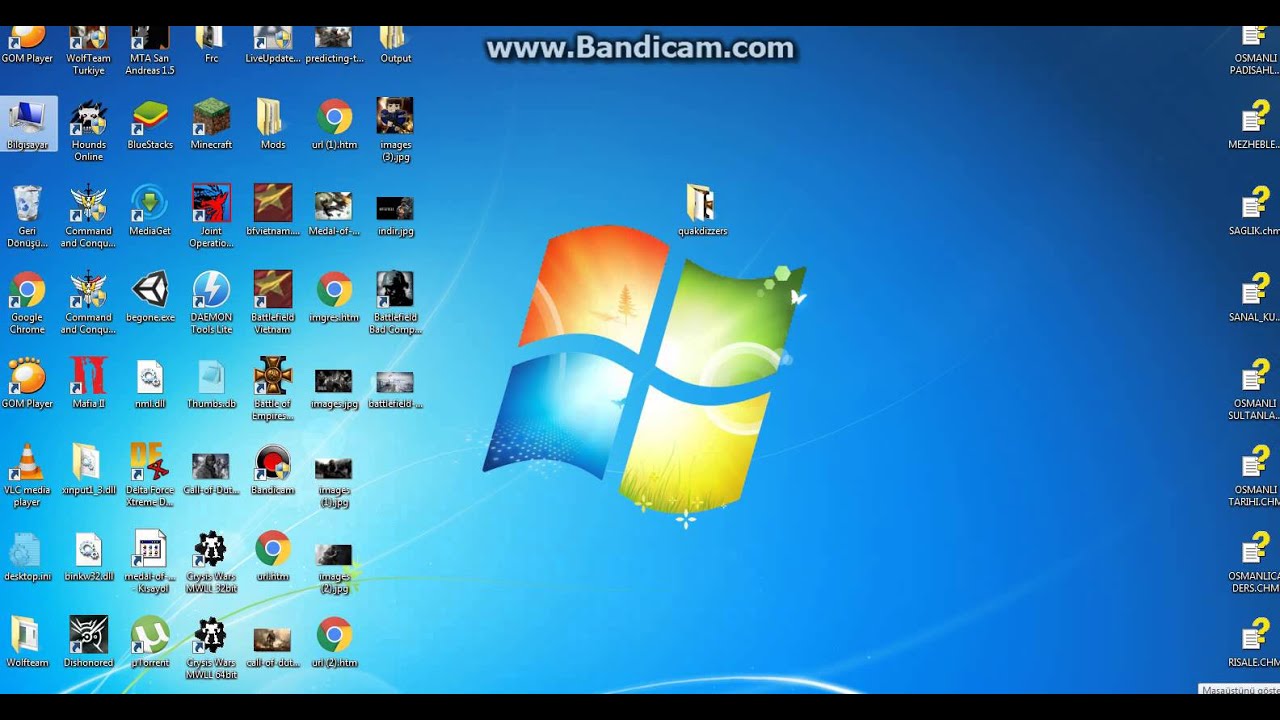Click Masaüstünü göster show desktop corner

click(1240, 689)
